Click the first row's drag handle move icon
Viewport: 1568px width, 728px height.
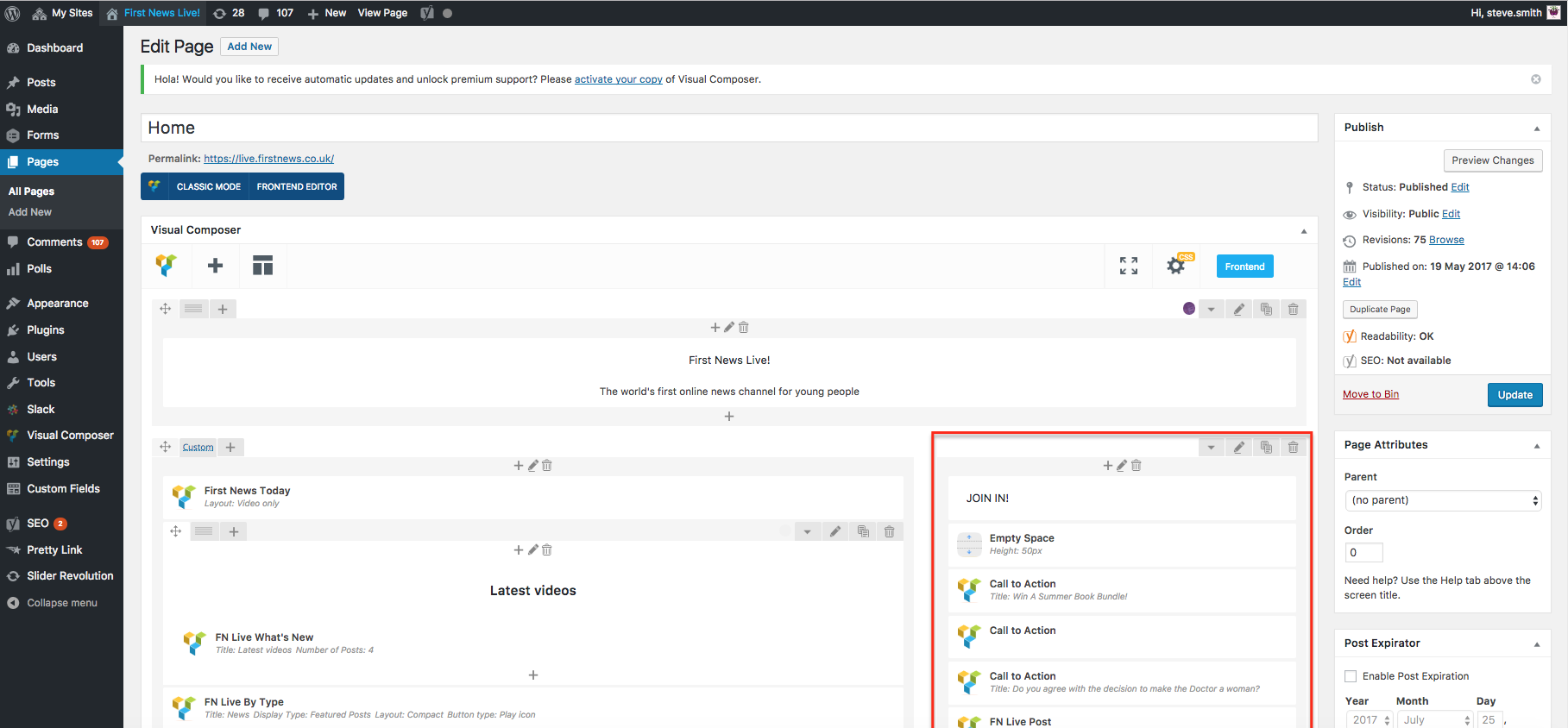tap(166, 309)
